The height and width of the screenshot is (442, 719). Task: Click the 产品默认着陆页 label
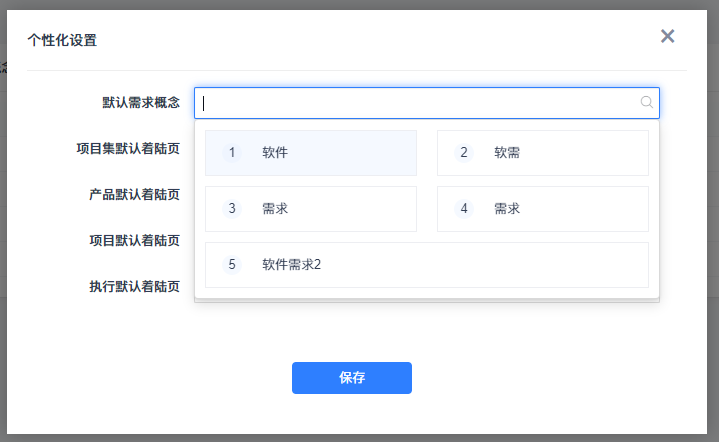pyautogui.click(x=134, y=195)
